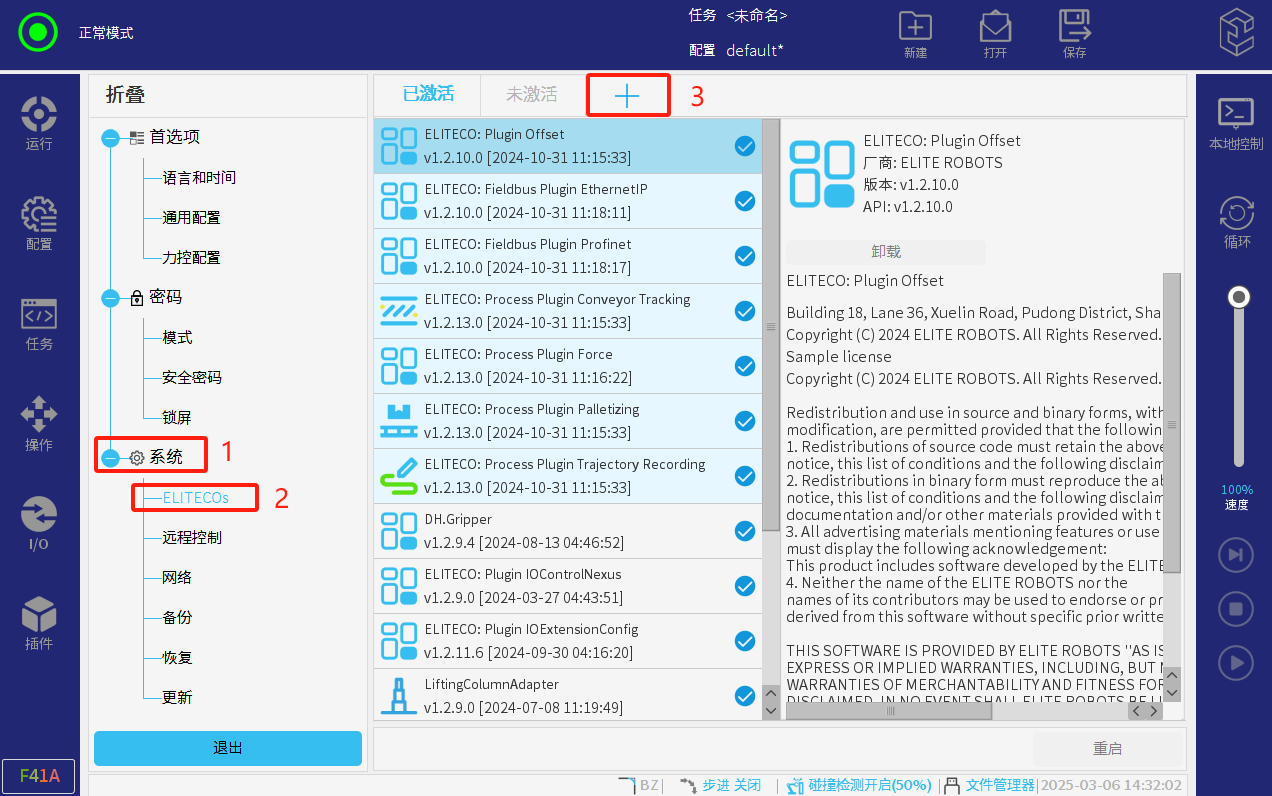Viewport: 1272px width, 796px height.
Task: Open the 操作 (Operation) move panel icon
Action: click(39, 422)
